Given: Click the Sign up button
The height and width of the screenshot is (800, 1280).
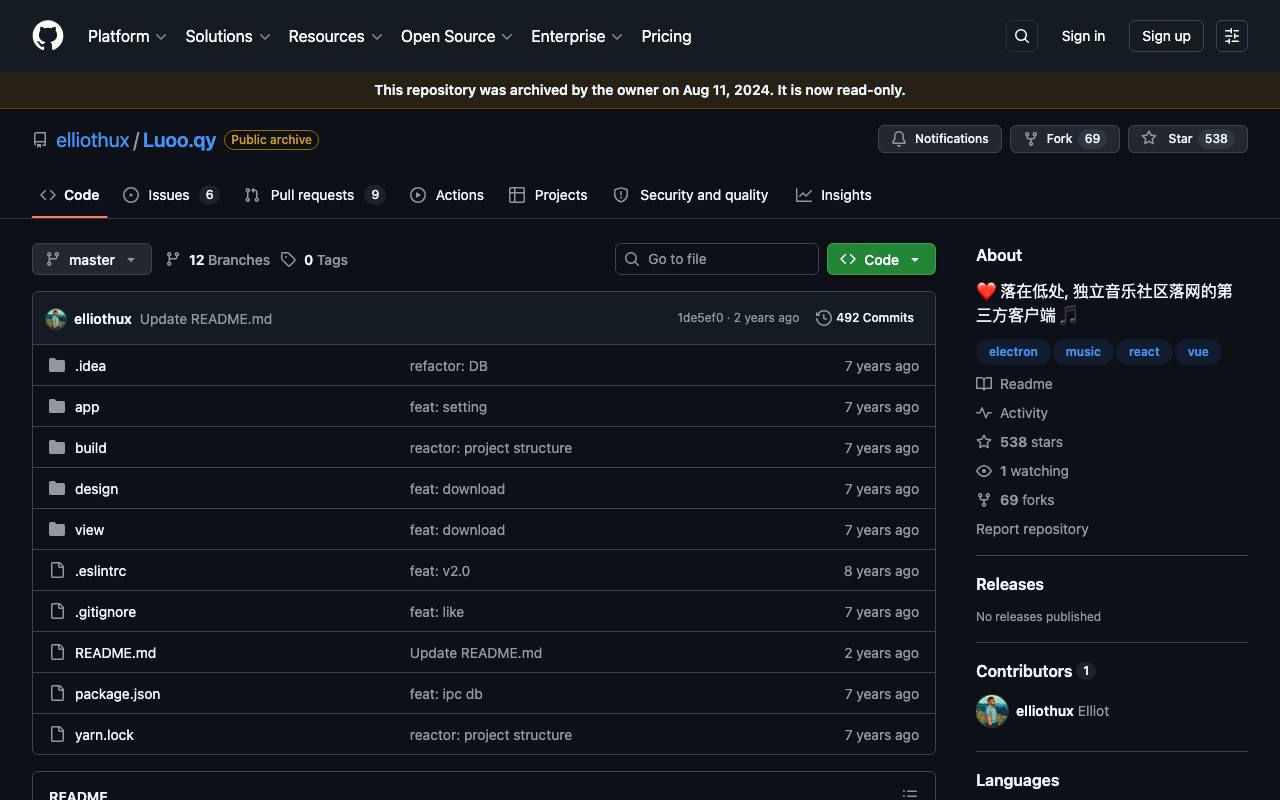Looking at the screenshot, I should point(1166,36).
